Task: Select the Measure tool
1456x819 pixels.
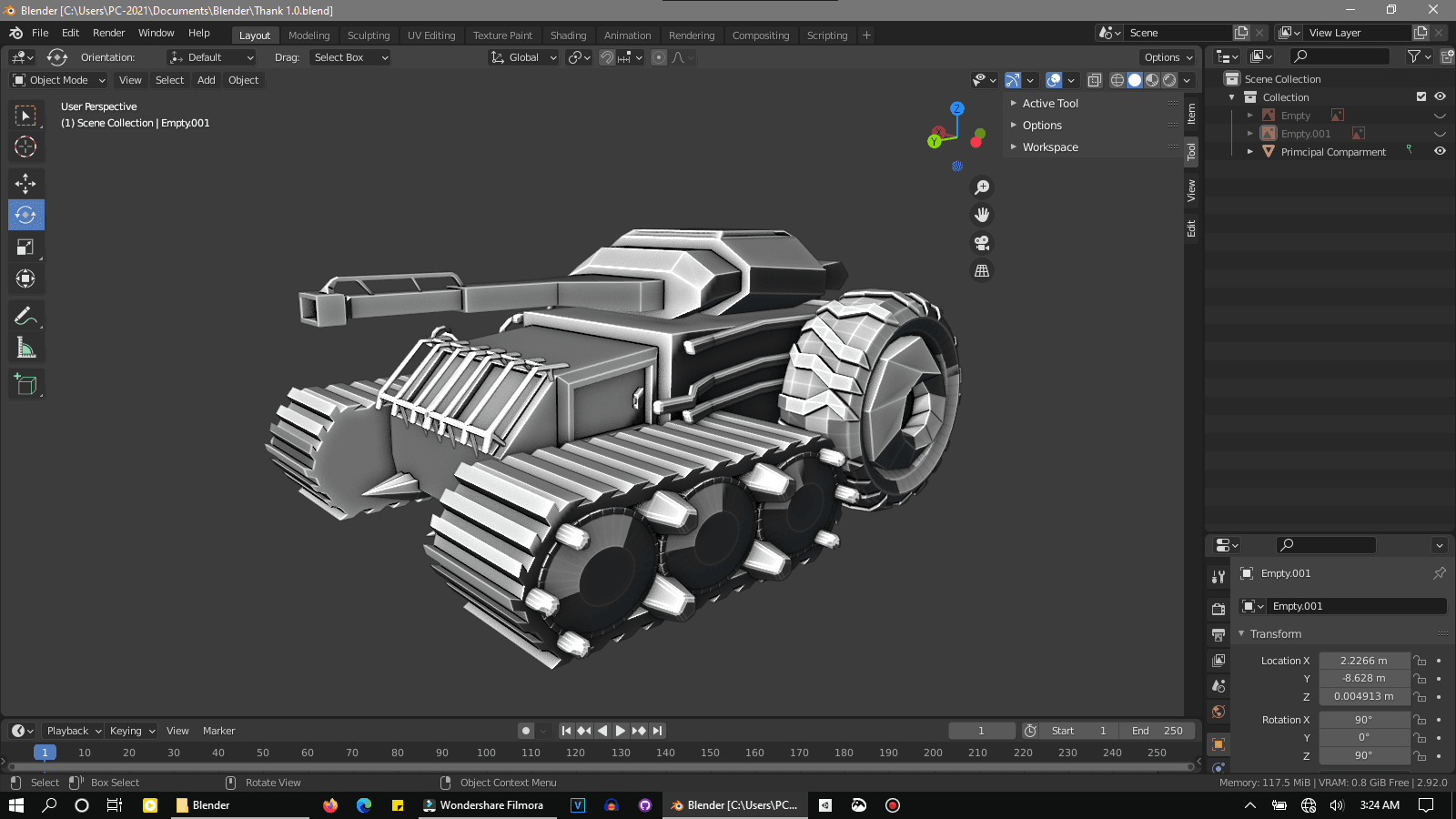Action: pos(25,348)
